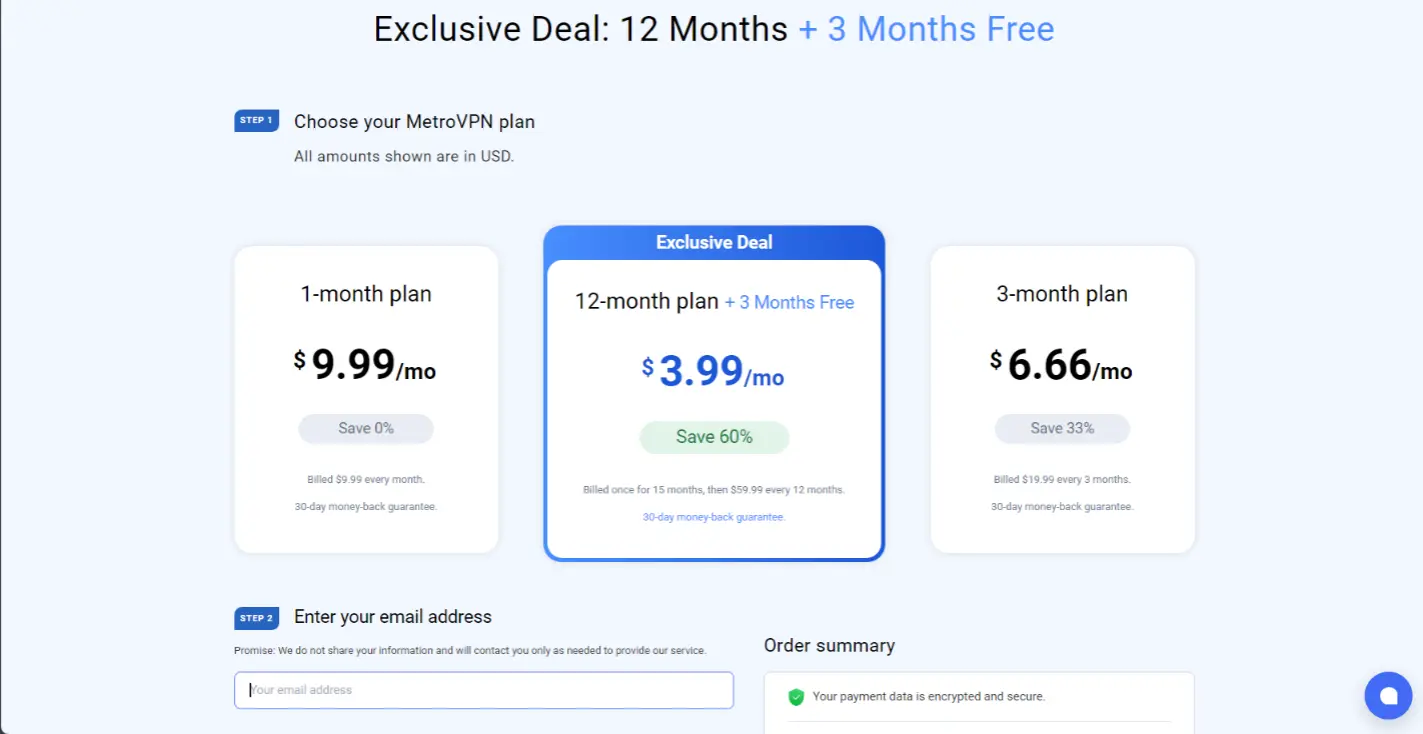Click the $6.66/mo price
This screenshot has width=1423, height=734.
tap(1062, 365)
